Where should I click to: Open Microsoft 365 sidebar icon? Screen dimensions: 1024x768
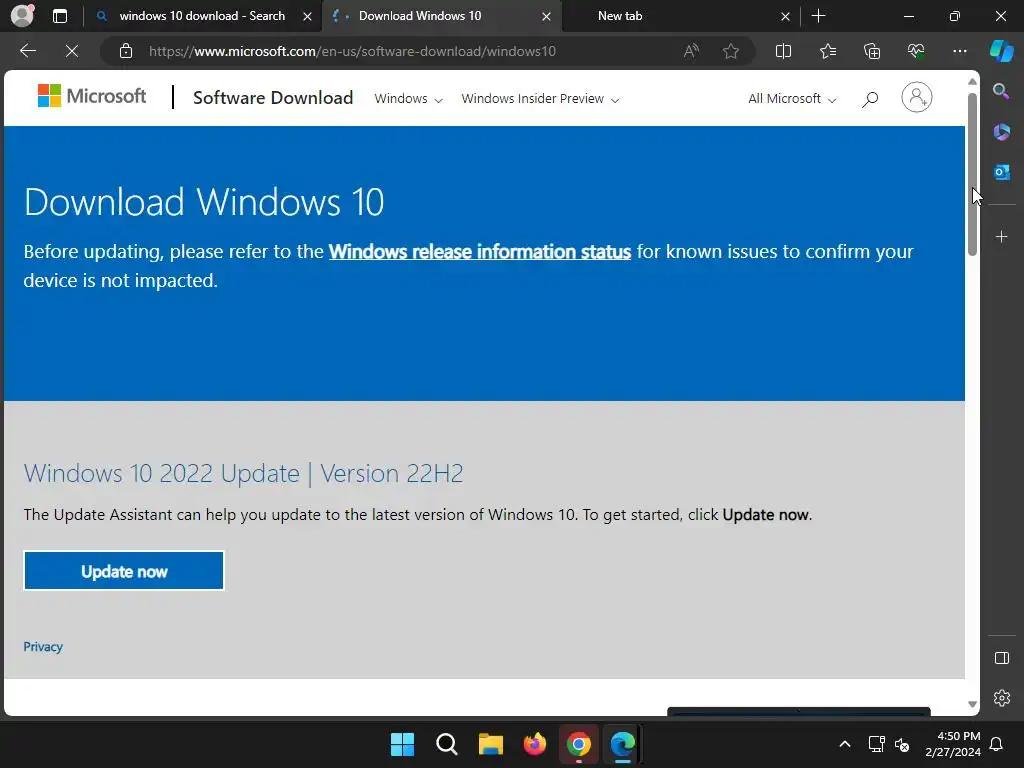pos(1001,132)
